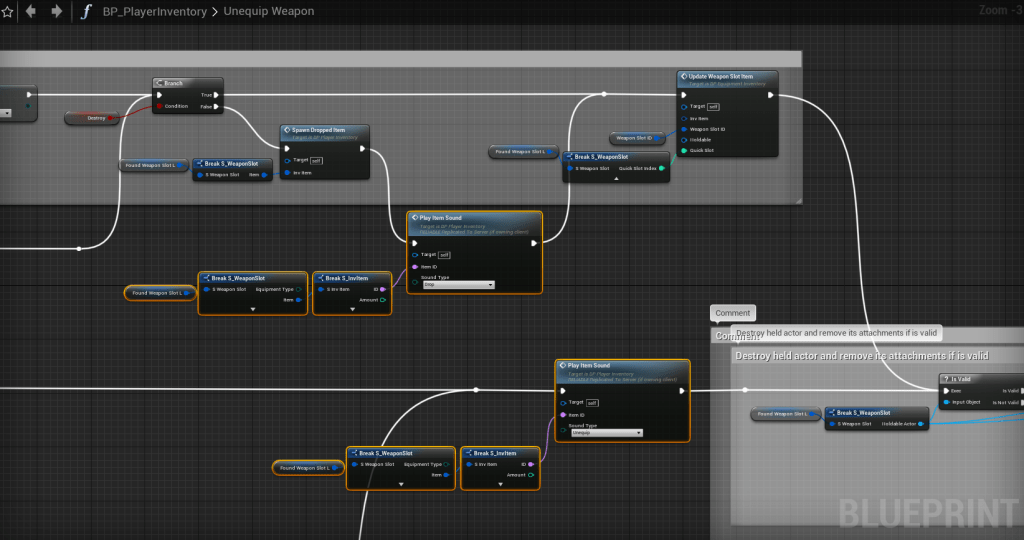Click the red Condition pin on Branch
1024x540 pixels.
[x=160, y=106]
